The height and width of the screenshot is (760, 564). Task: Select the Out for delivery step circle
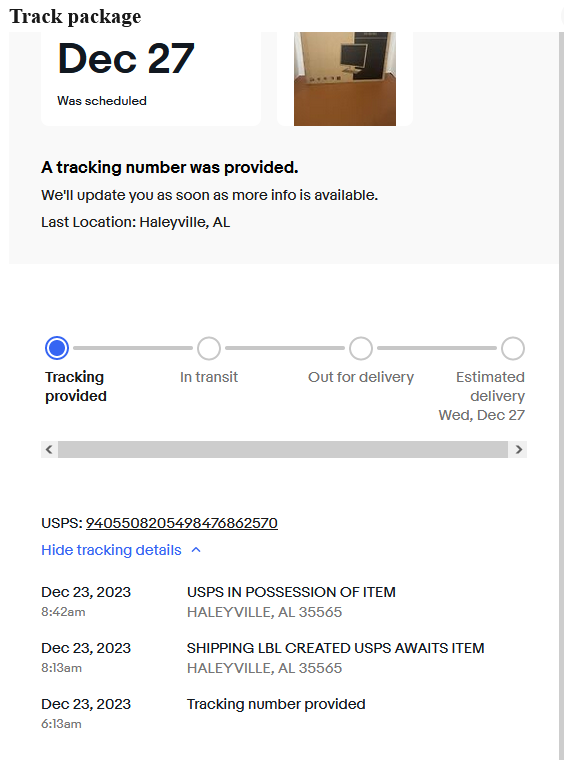click(x=361, y=348)
